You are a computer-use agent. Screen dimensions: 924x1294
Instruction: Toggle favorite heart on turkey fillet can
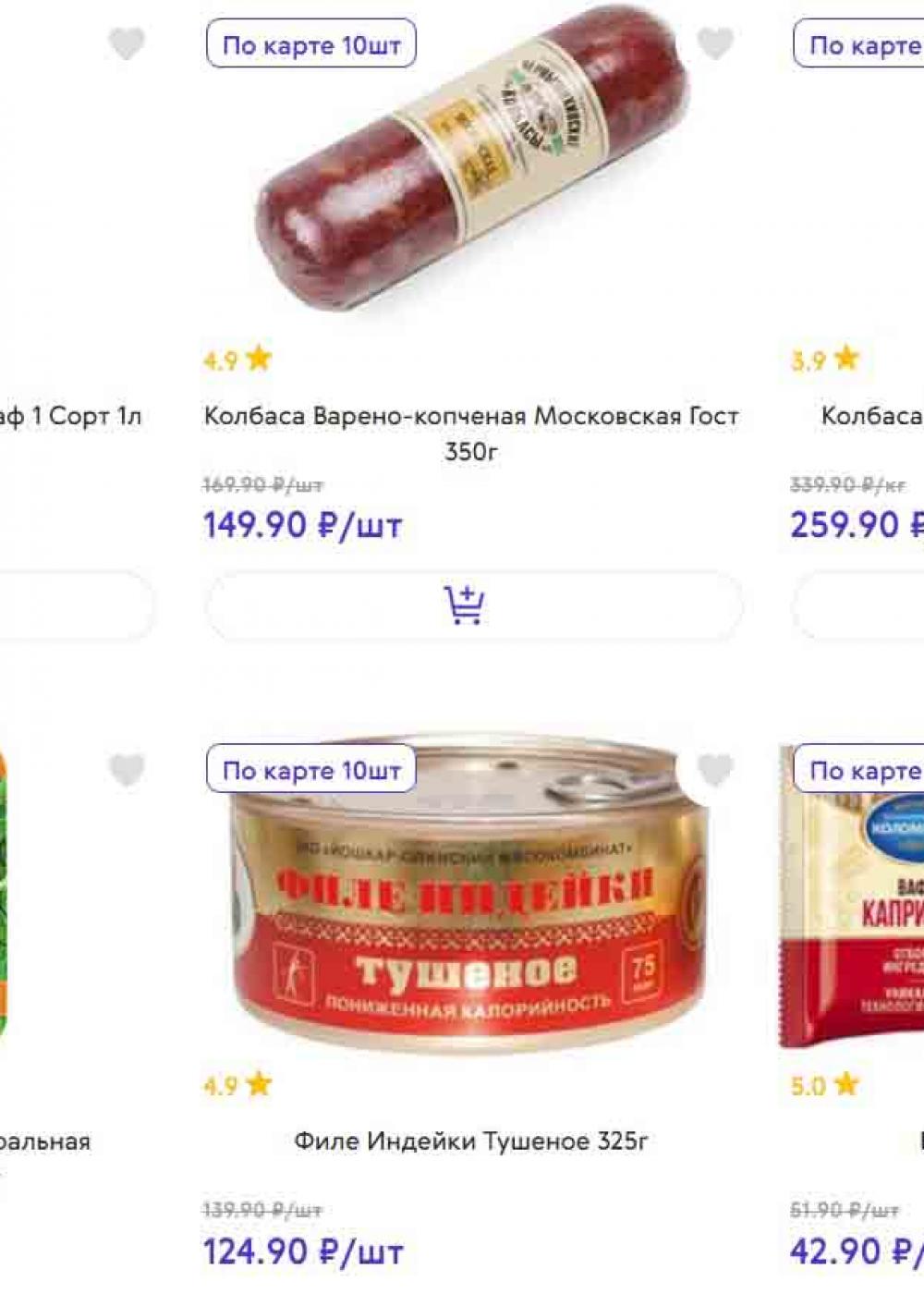click(714, 769)
